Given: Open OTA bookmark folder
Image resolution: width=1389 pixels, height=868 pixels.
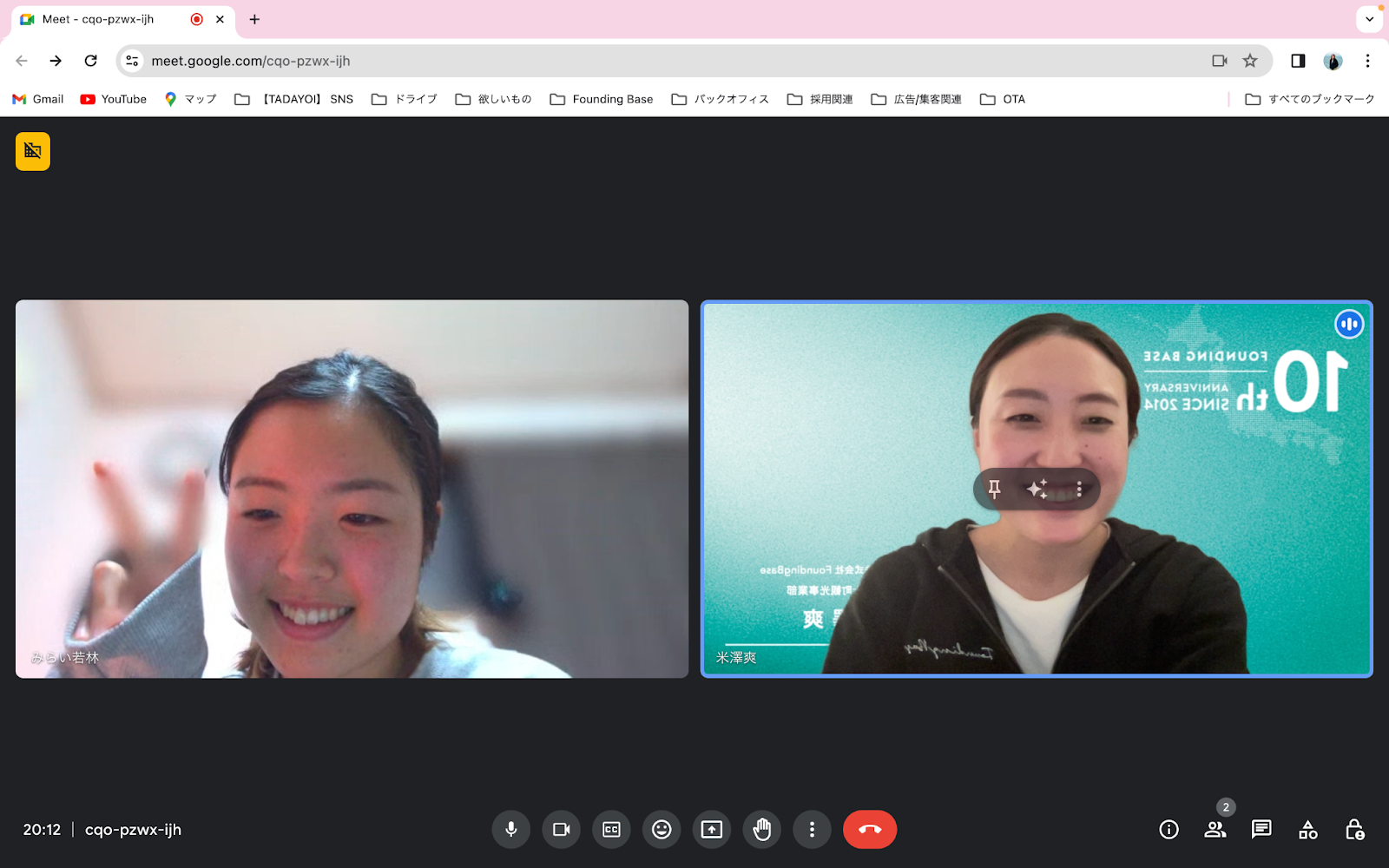Looking at the screenshot, I should click(x=1003, y=99).
